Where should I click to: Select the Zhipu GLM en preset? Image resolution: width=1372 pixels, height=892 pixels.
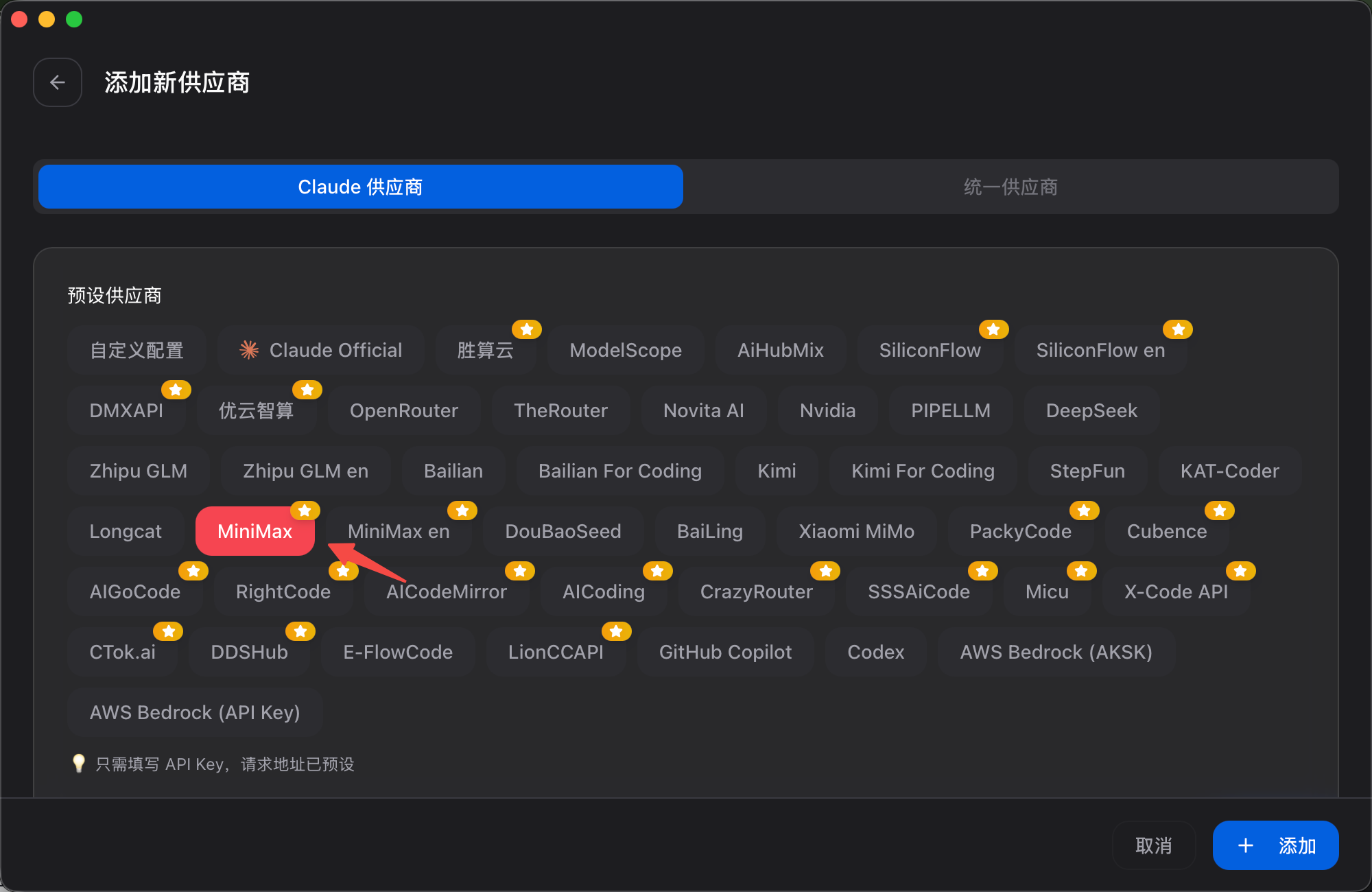[306, 471]
